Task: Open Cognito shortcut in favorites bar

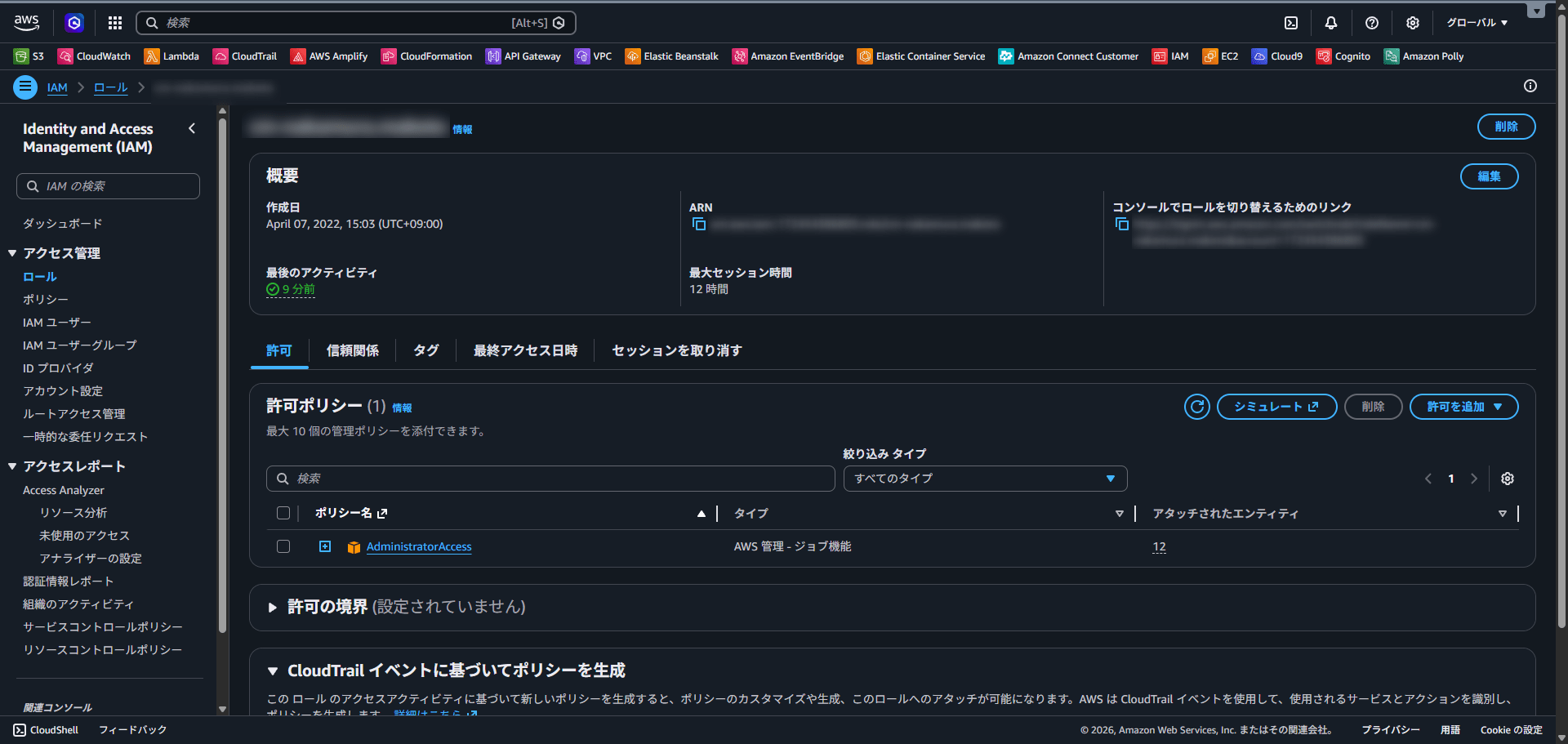Action: [x=1343, y=56]
